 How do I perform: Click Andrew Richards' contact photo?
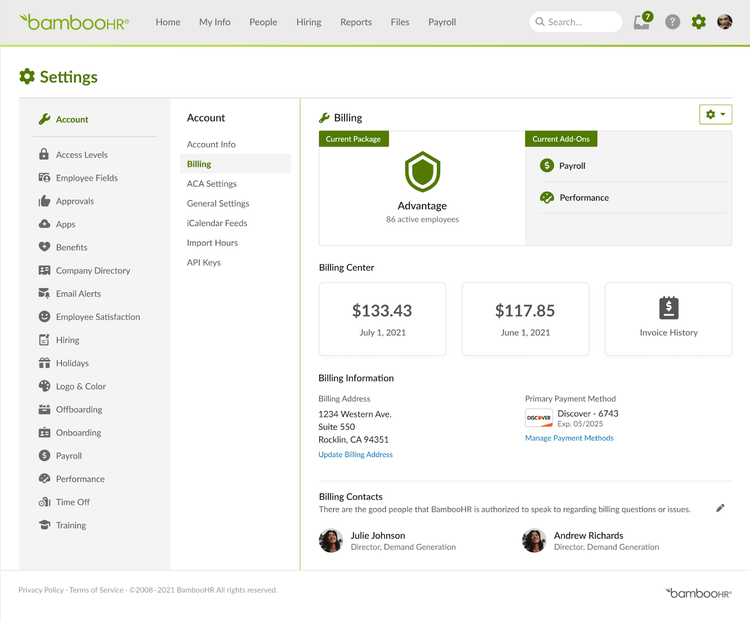tap(534, 541)
